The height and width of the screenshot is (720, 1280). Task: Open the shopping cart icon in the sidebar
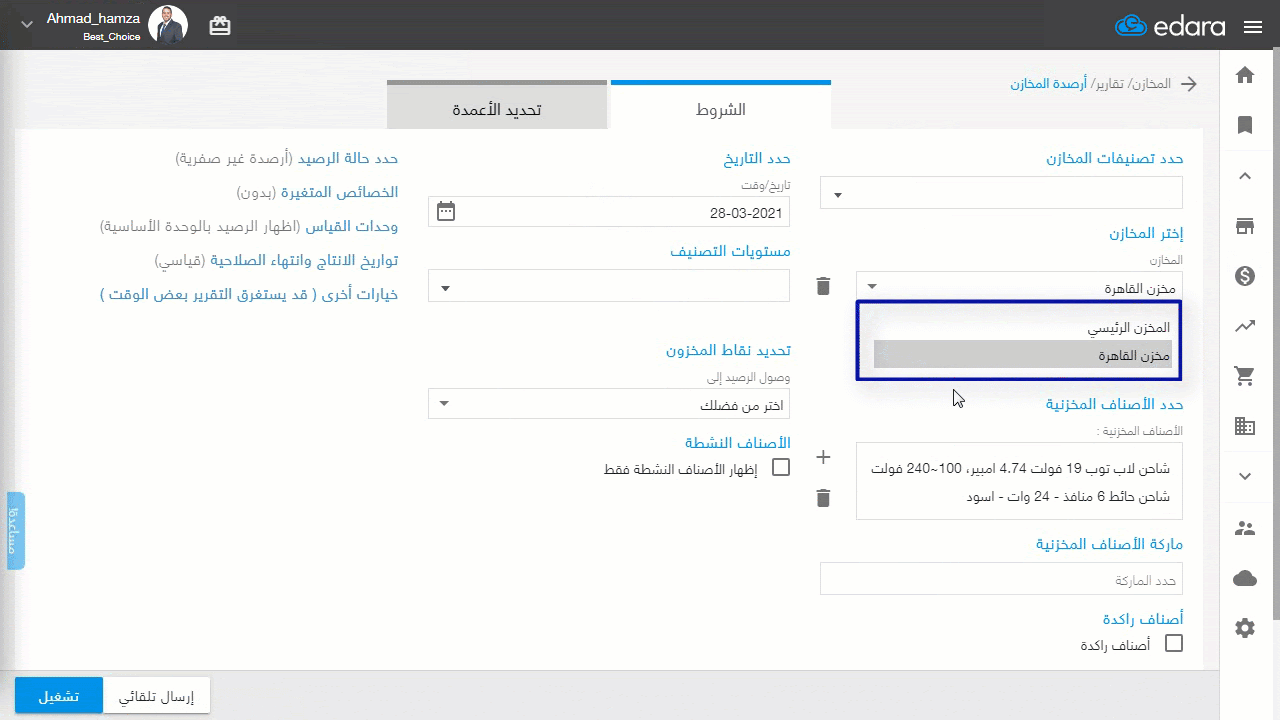coord(1245,376)
